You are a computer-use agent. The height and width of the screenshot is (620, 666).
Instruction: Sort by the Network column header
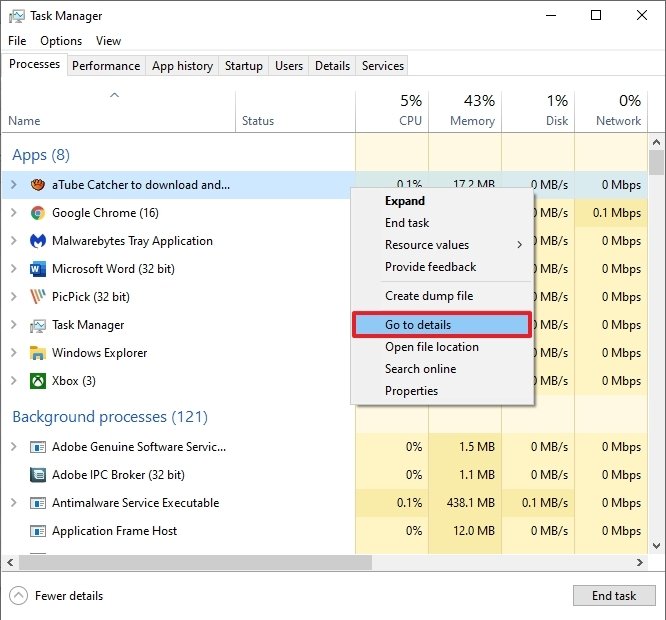point(611,112)
